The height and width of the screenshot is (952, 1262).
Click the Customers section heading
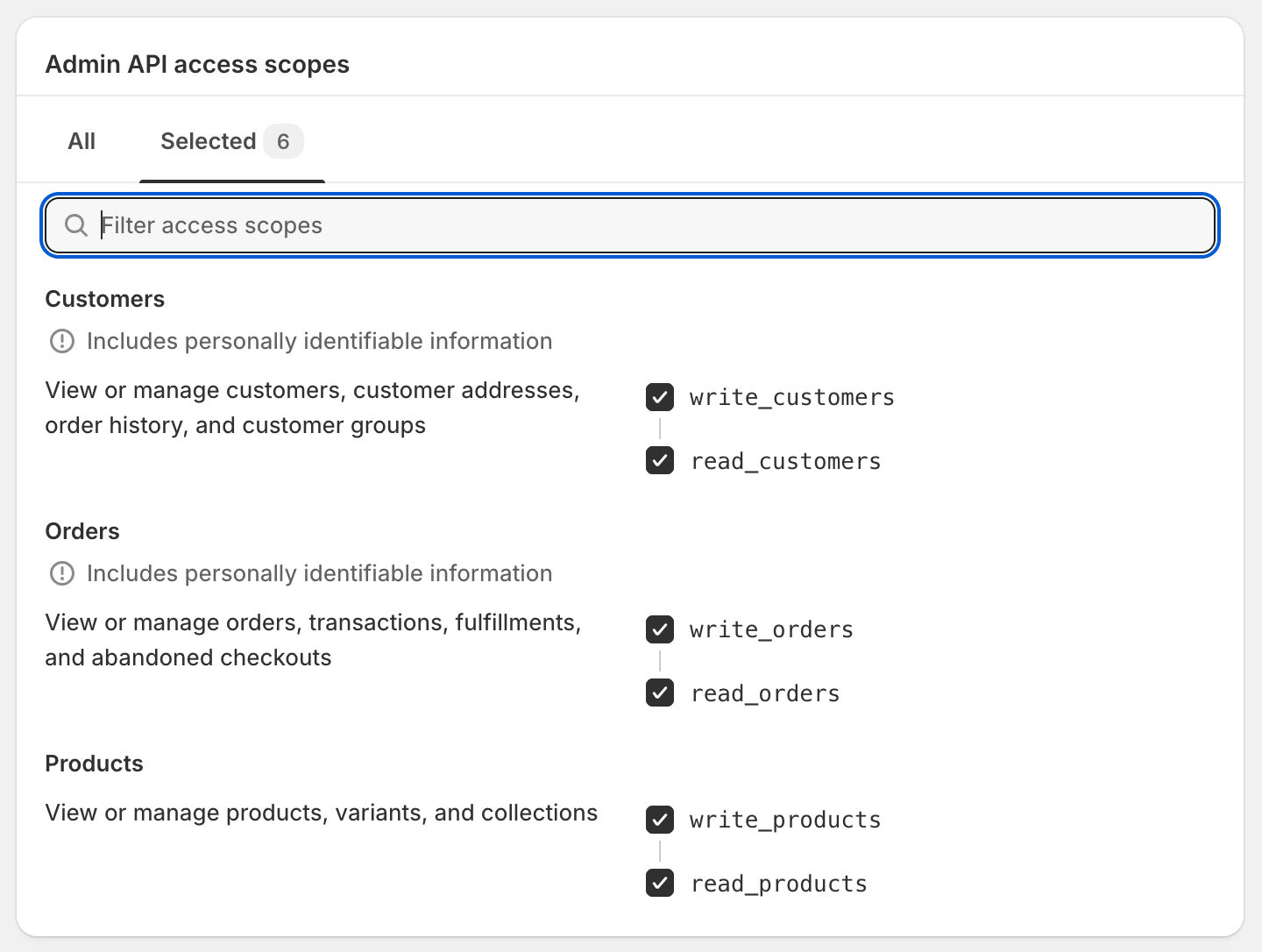[105, 299]
